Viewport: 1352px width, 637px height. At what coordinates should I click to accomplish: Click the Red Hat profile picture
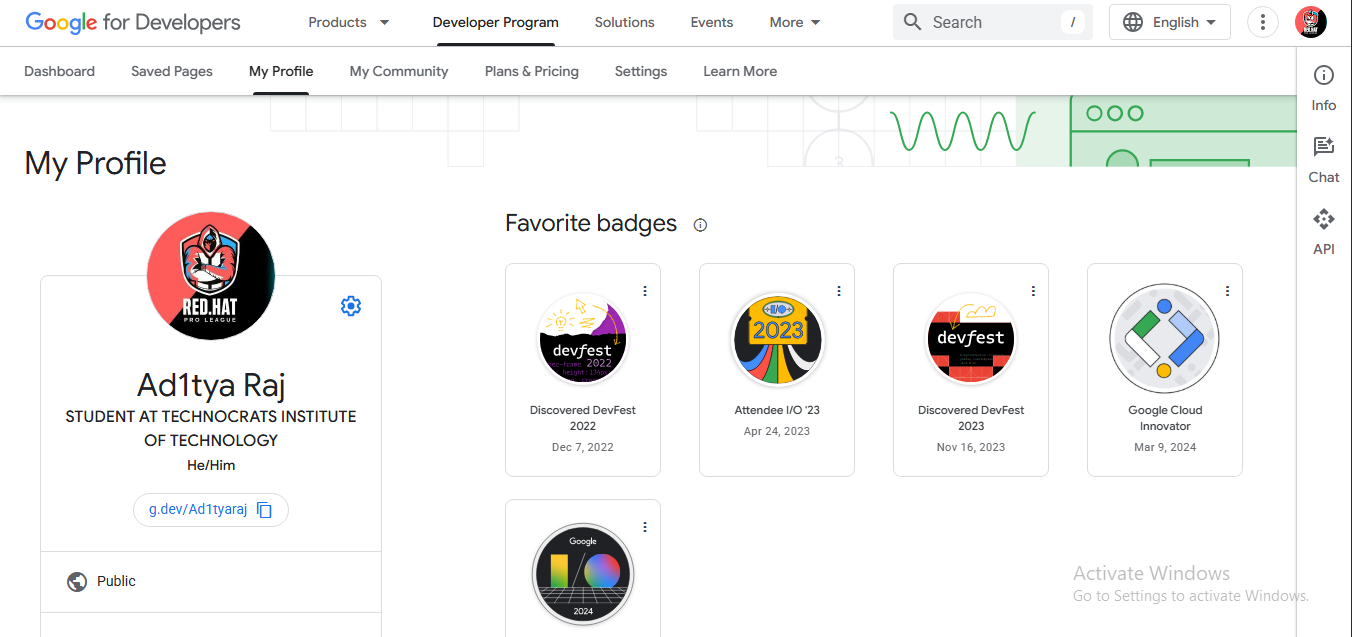click(x=211, y=276)
